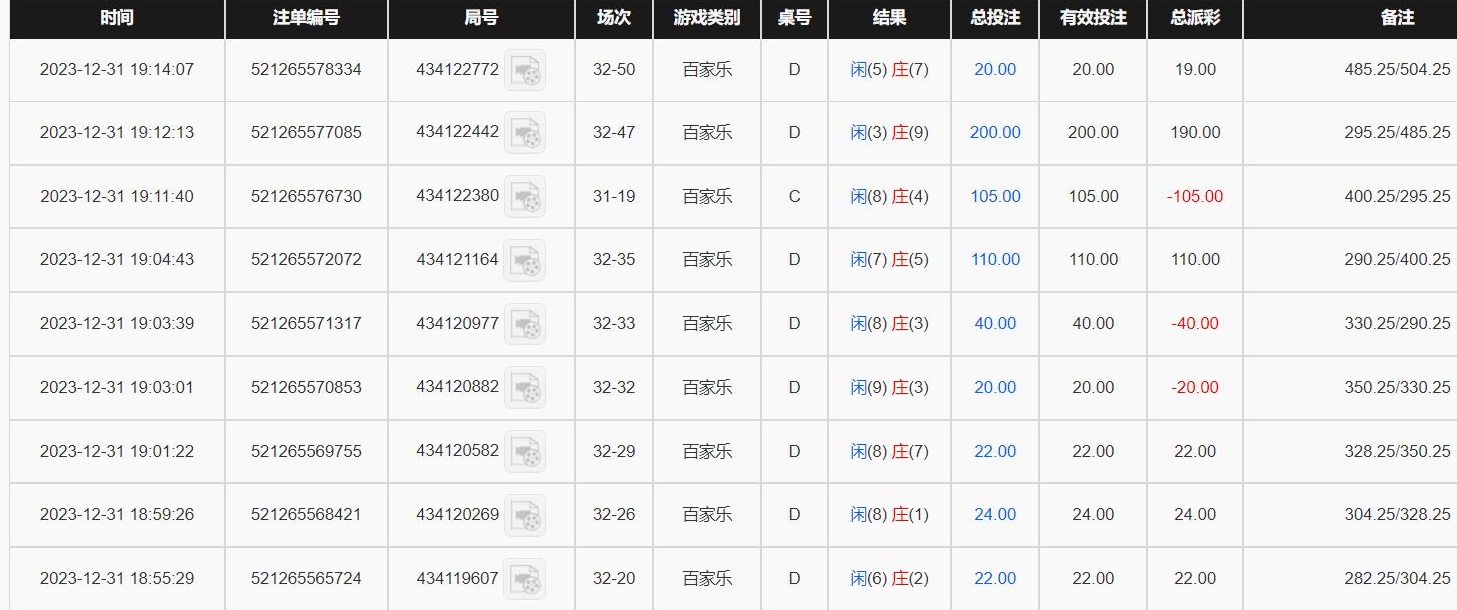Screen dimensions: 1457x610
Task: Select order number 521265571317
Action: [x=306, y=323]
